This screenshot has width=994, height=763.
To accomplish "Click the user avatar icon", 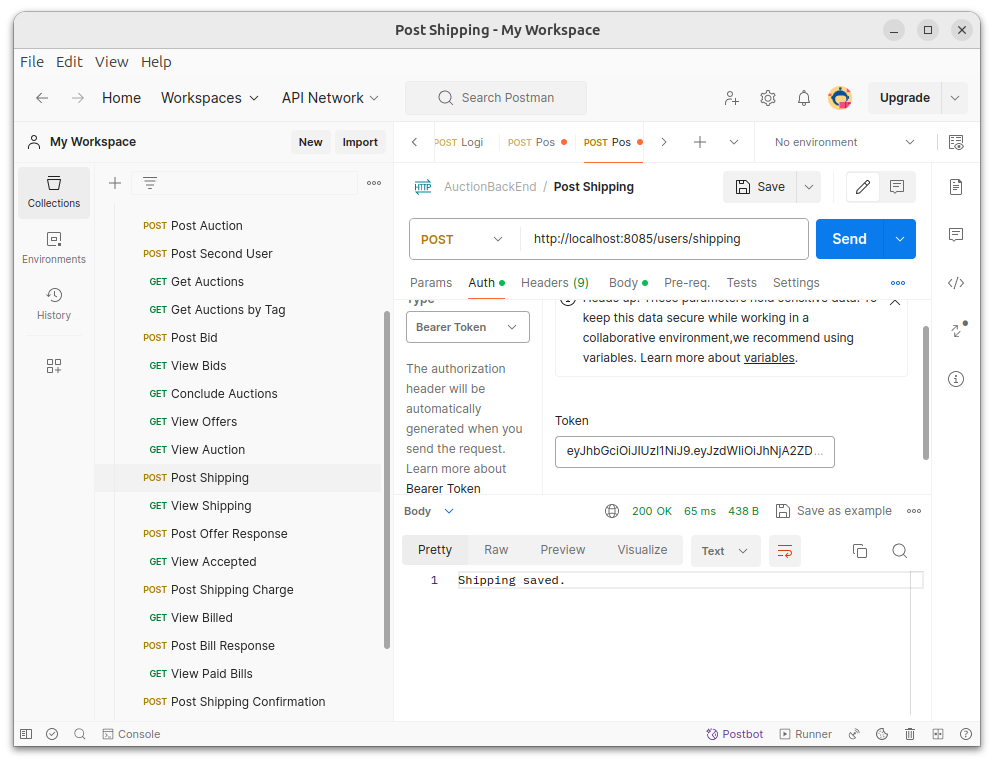I will click(840, 98).
